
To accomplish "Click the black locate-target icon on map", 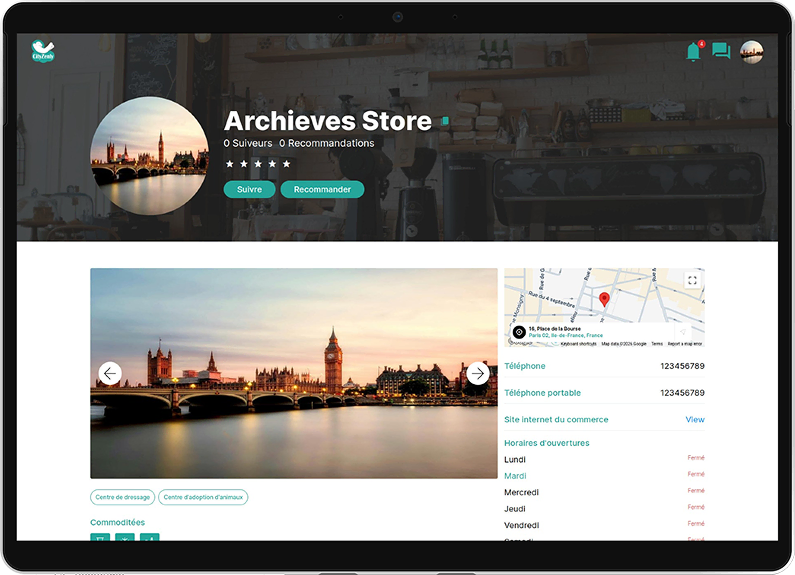I will (x=519, y=332).
